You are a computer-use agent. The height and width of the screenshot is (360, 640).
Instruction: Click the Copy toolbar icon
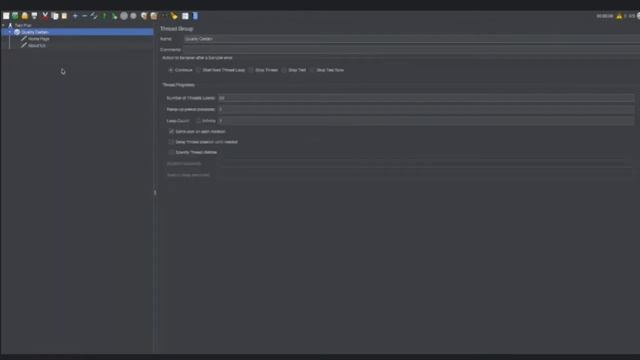(55, 16)
